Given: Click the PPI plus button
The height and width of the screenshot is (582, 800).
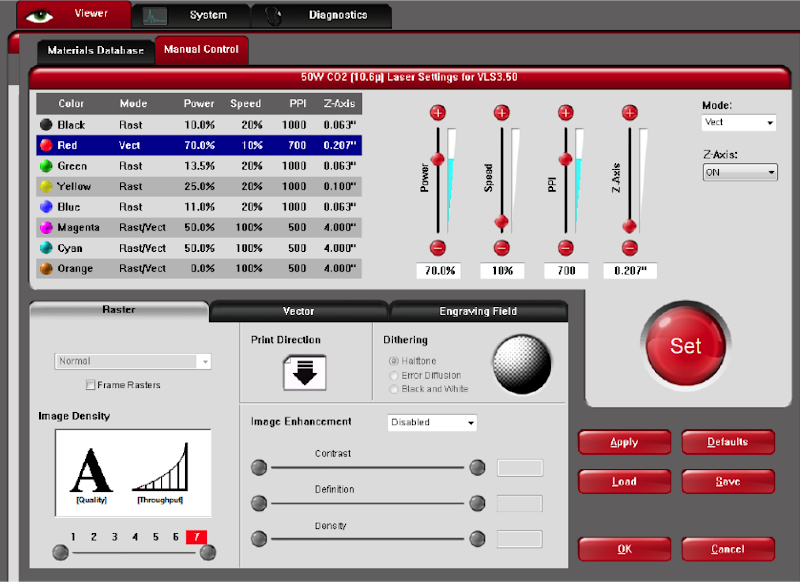Looking at the screenshot, I should tap(565, 113).
